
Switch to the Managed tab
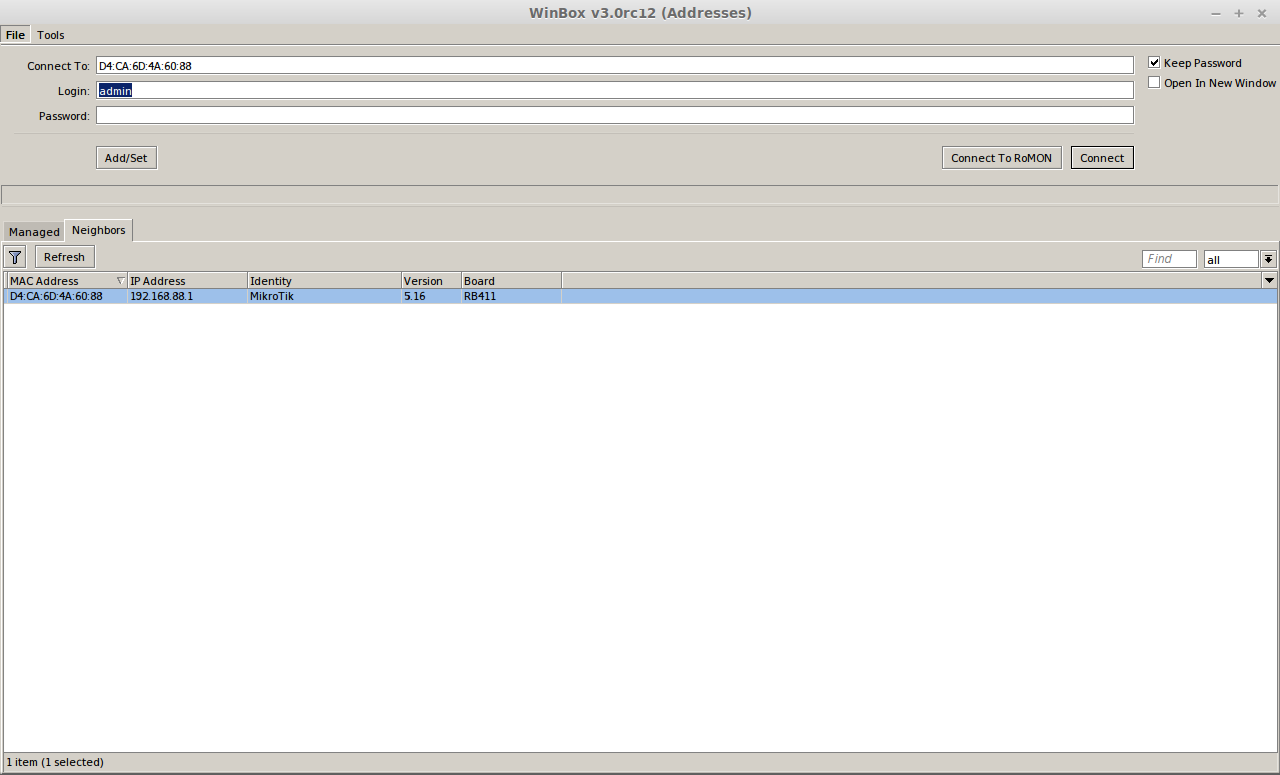point(34,232)
